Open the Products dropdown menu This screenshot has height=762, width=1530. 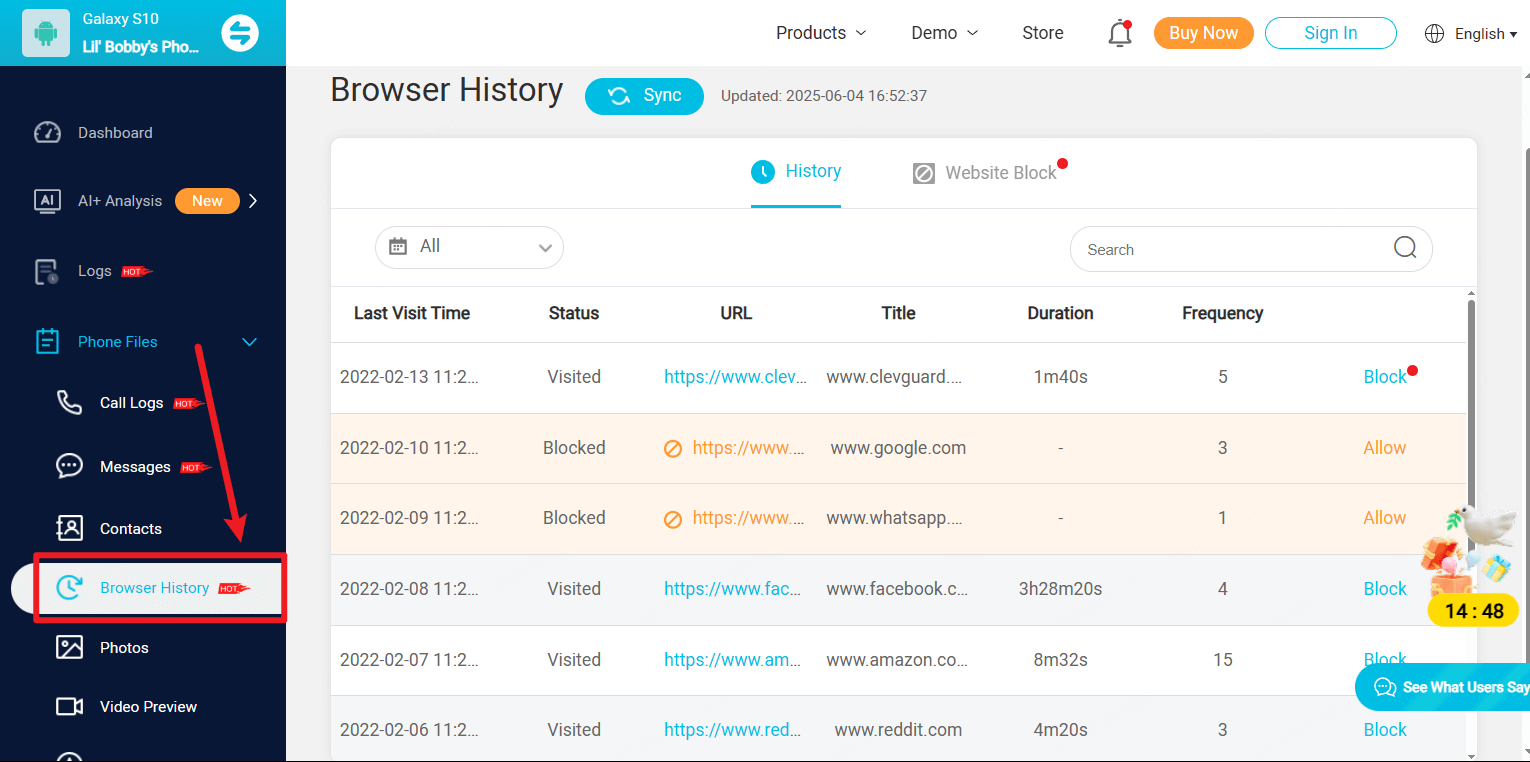(821, 33)
